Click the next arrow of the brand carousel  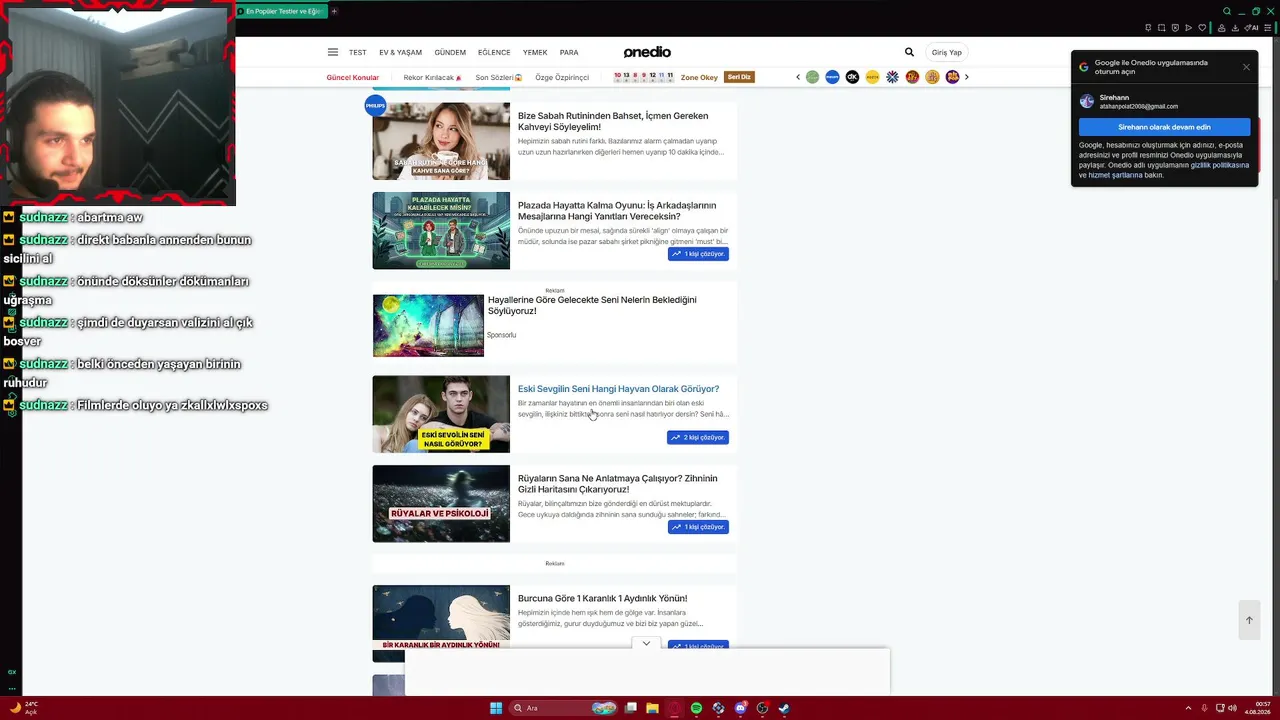(966, 77)
